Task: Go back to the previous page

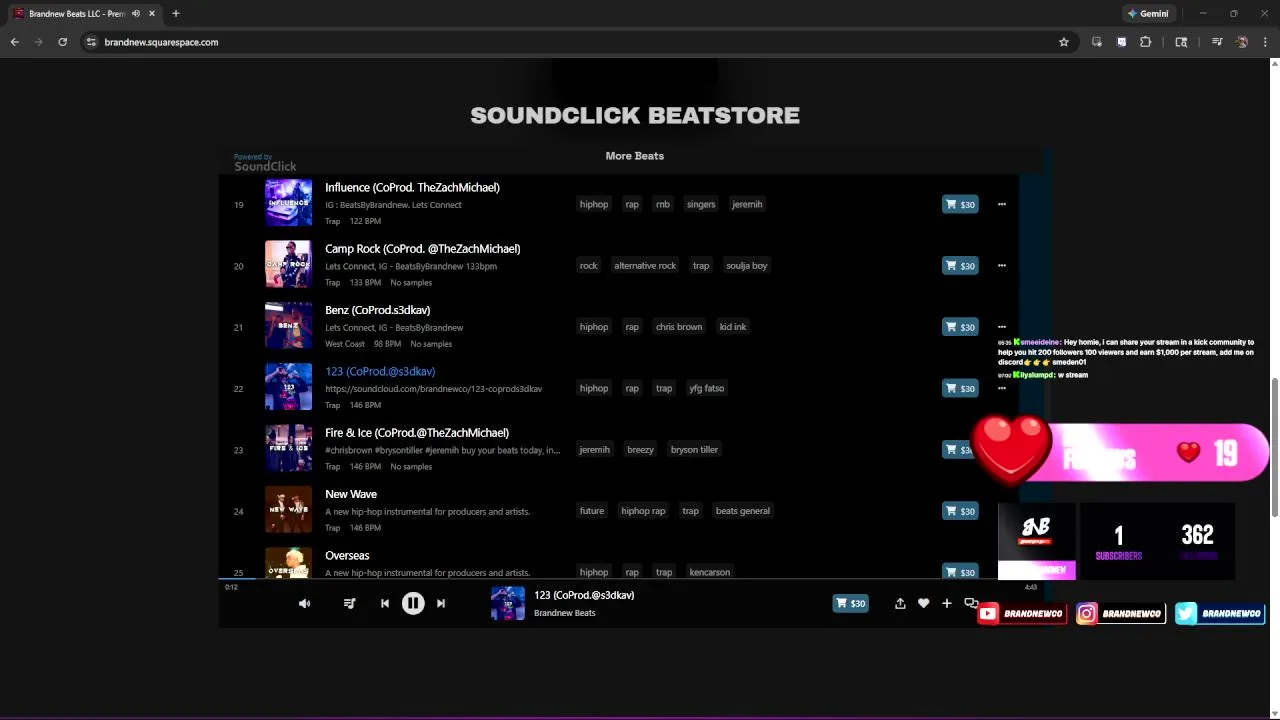Action: 15,42
